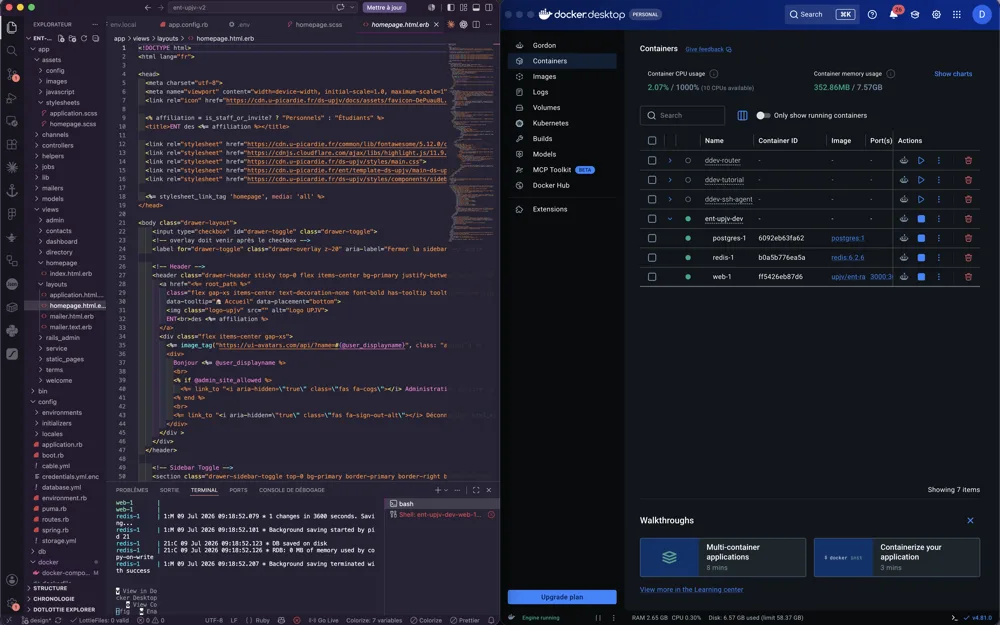Viewport: 1000px width, 625px height.
Task: Open more actions for postgres-1 row
Action: point(938,238)
